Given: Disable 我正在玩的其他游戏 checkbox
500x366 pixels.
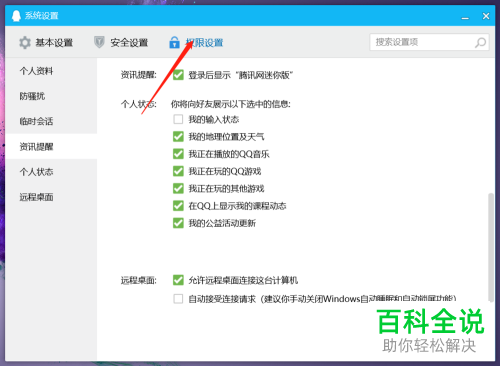Looking at the screenshot, I should [x=178, y=189].
